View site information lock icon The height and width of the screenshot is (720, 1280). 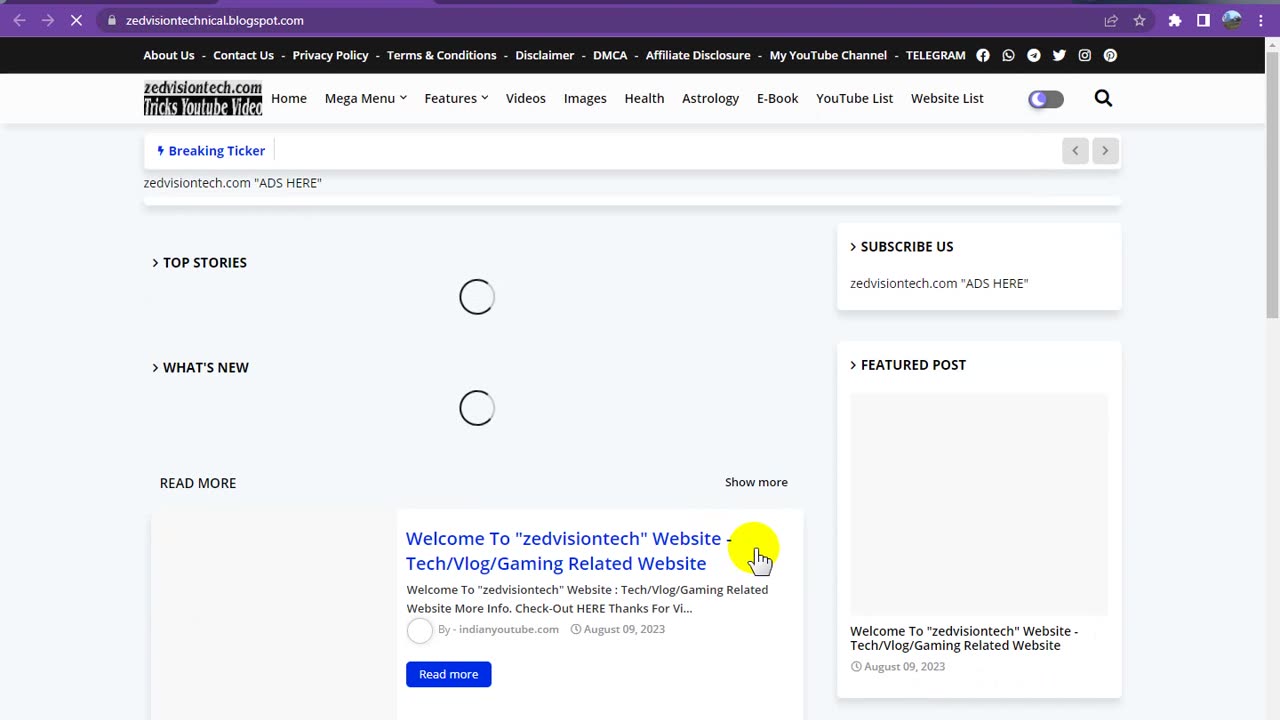point(112,20)
